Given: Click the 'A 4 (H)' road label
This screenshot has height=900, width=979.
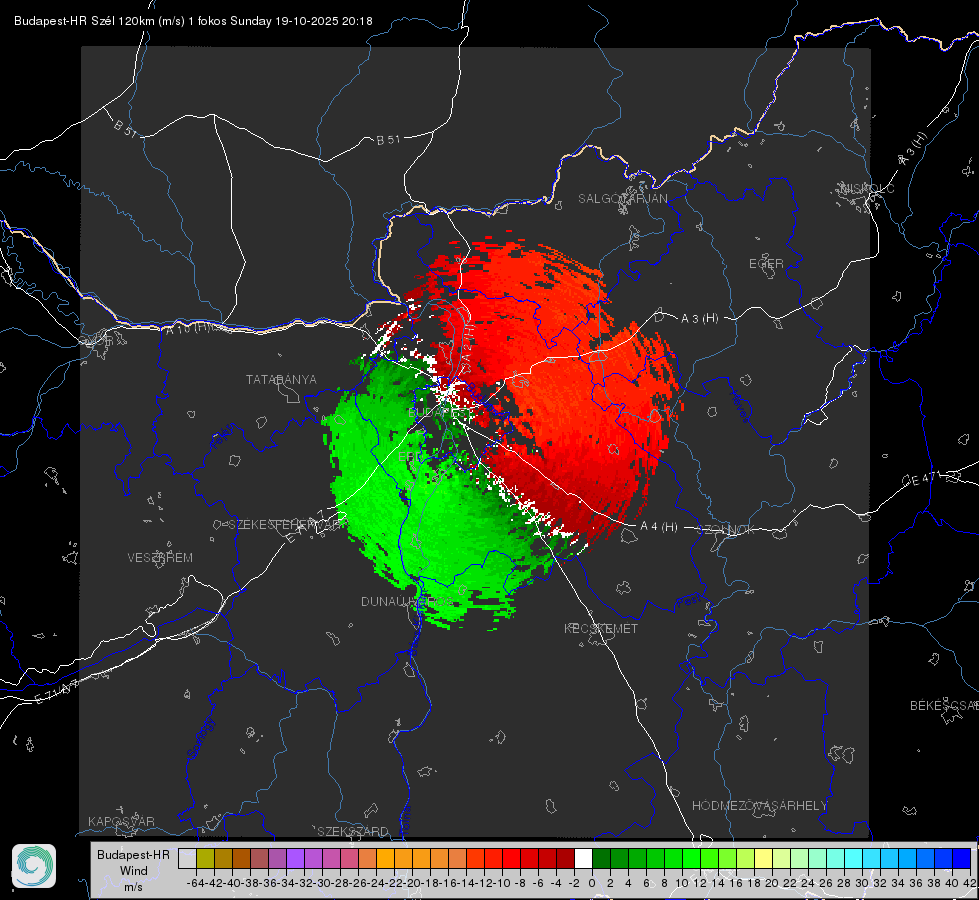Looking at the screenshot, I should (x=659, y=527).
